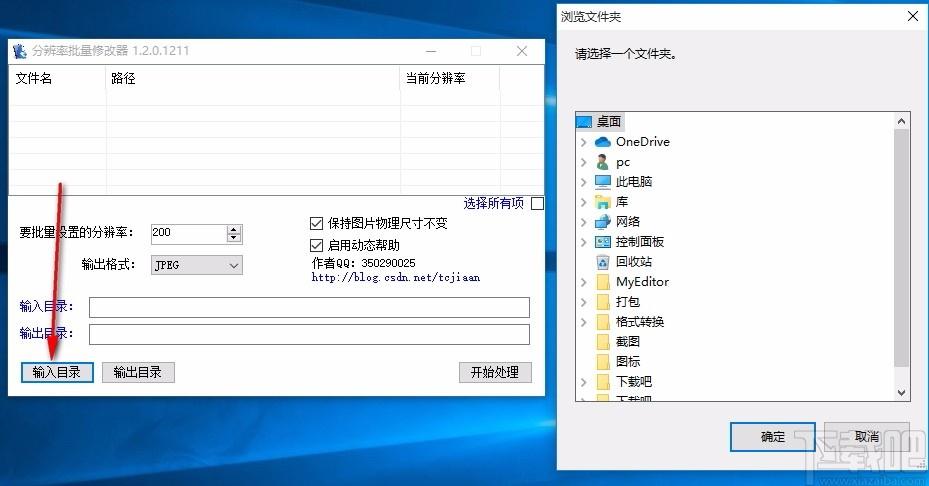Screen dimensions: 929x486
Task: Click the resolution modifier app title icon
Action: 20,51
